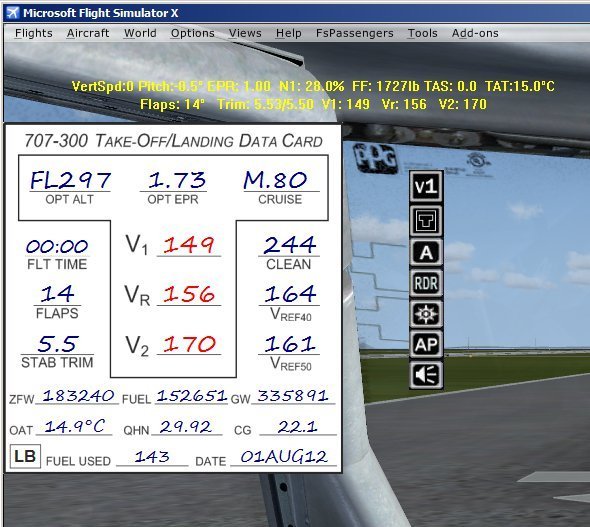The height and width of the screenshot is (527, 590).
Task: Open the AP autopilot panel icon
Action: (426, 344)
